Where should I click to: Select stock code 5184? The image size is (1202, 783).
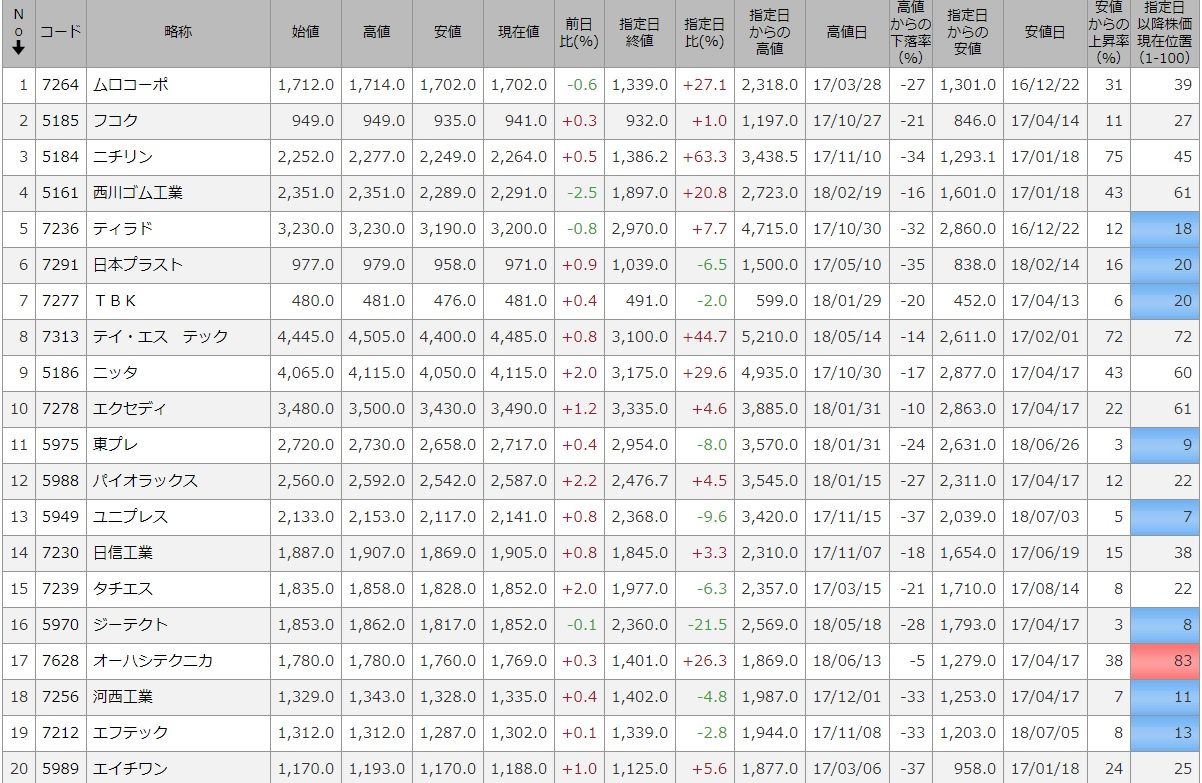[x=61, y=157]
